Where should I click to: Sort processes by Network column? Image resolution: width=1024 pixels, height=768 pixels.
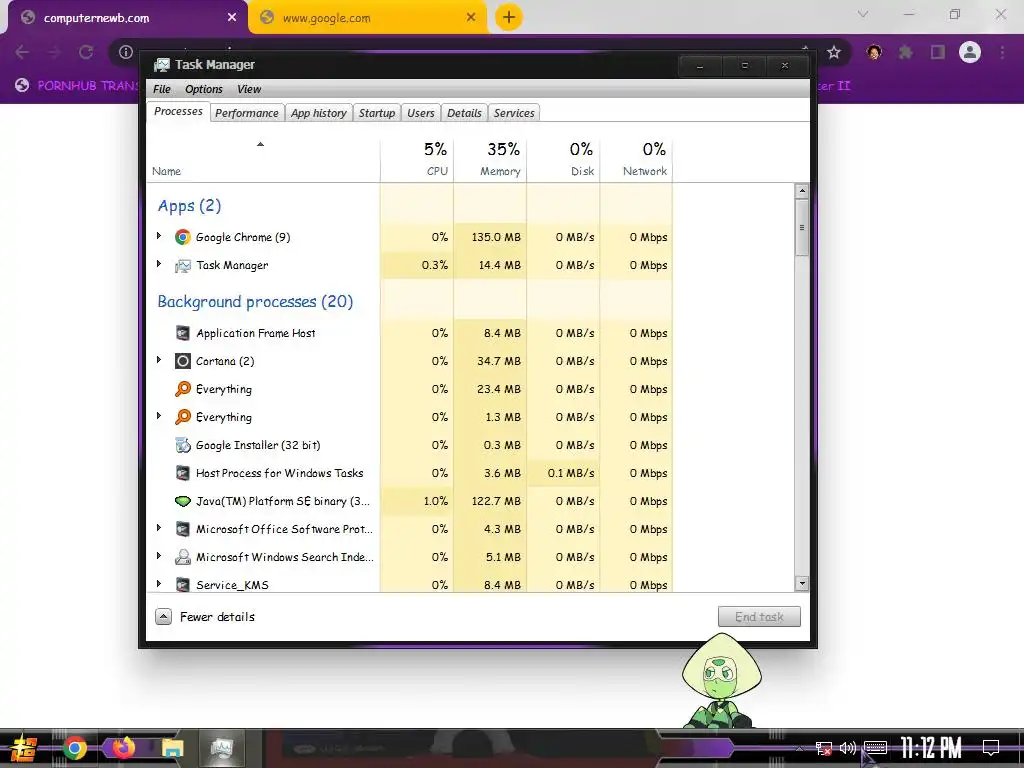637,159
